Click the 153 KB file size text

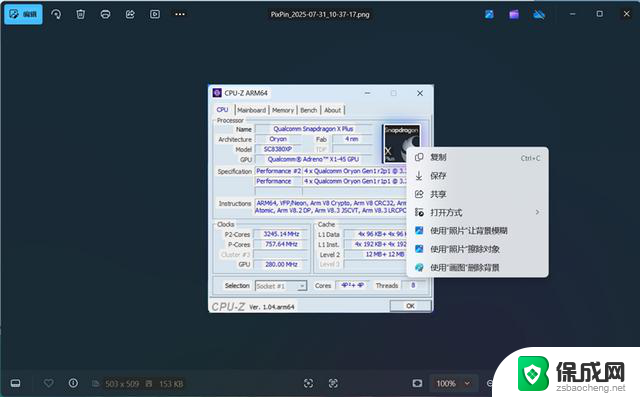(x=171, y=384)
